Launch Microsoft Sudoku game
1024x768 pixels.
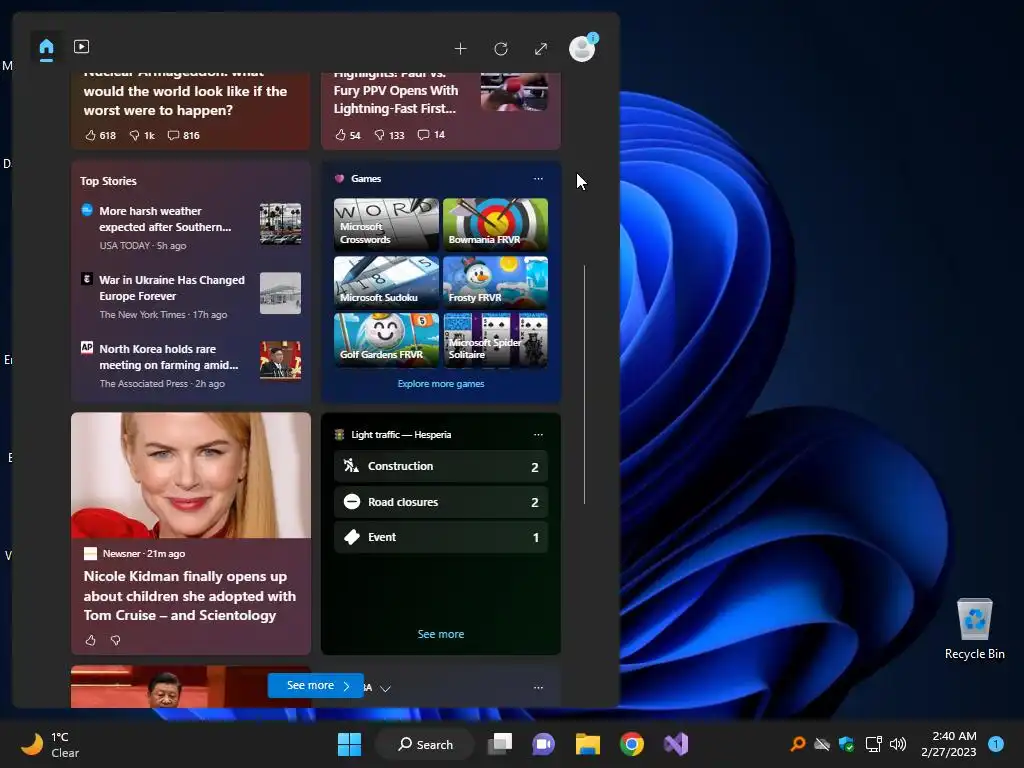386,281
